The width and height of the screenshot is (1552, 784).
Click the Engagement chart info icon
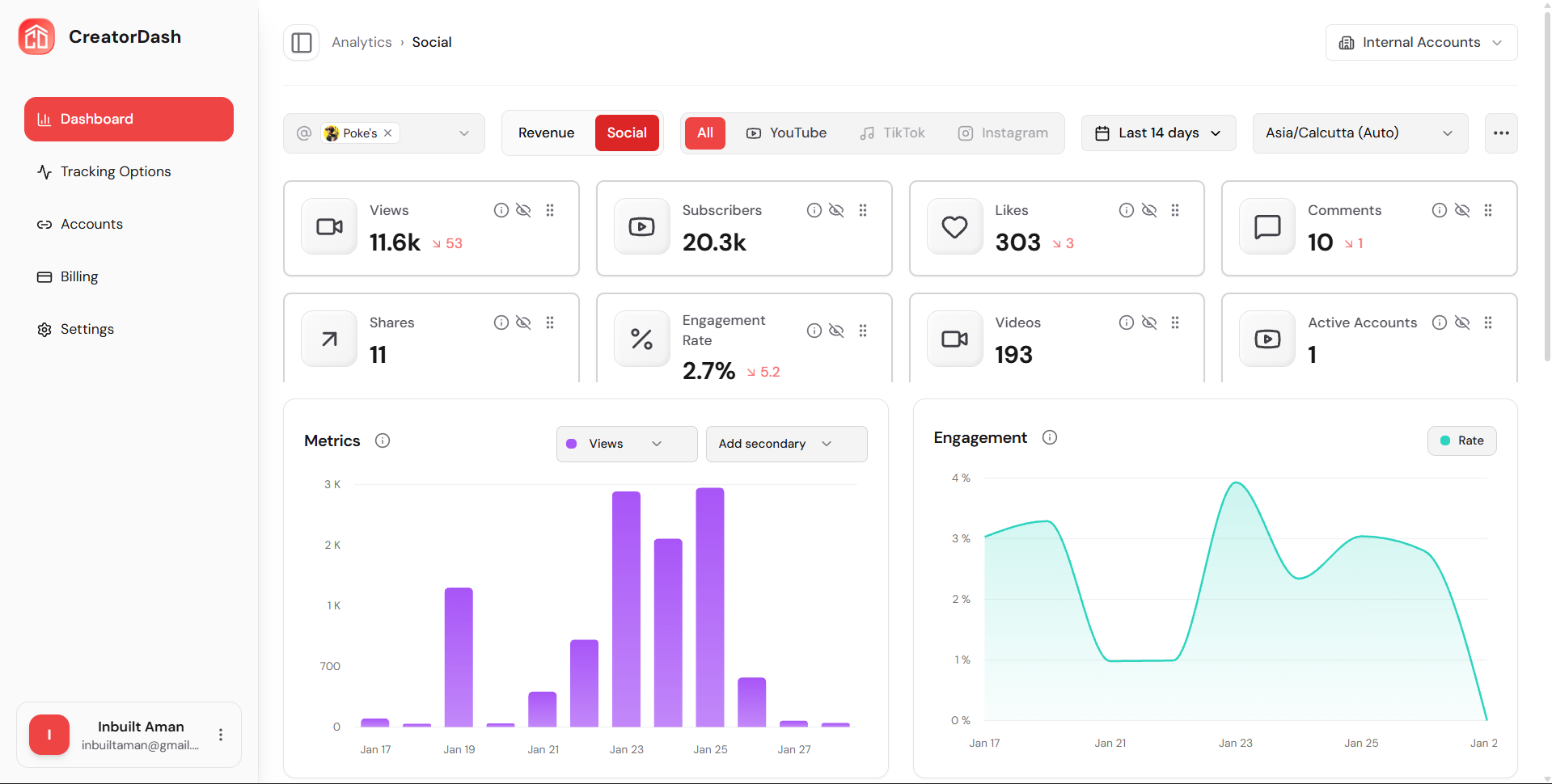pyautogui.click(x=1050, y=437)
